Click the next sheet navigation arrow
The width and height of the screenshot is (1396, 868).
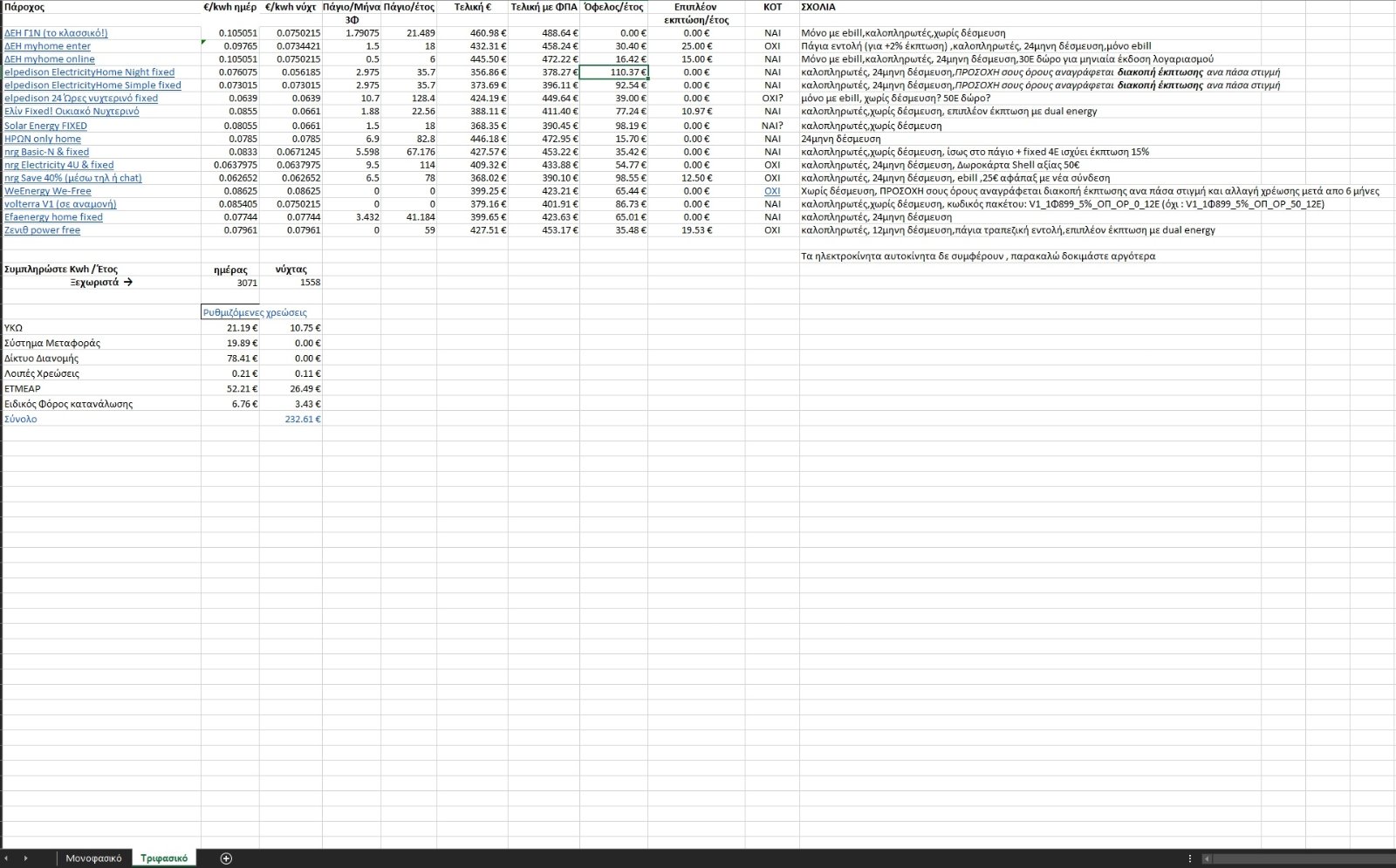25,858
